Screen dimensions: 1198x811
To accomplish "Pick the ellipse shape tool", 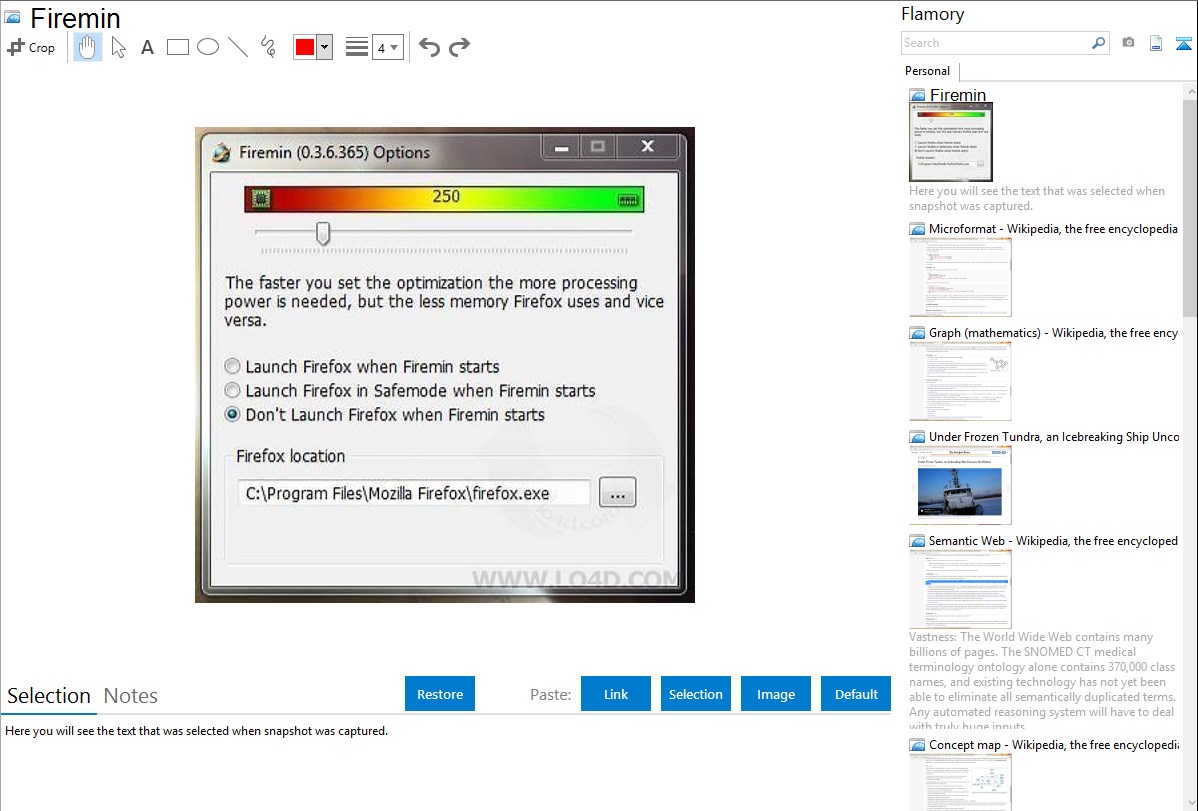I will [x=208, y=47].
